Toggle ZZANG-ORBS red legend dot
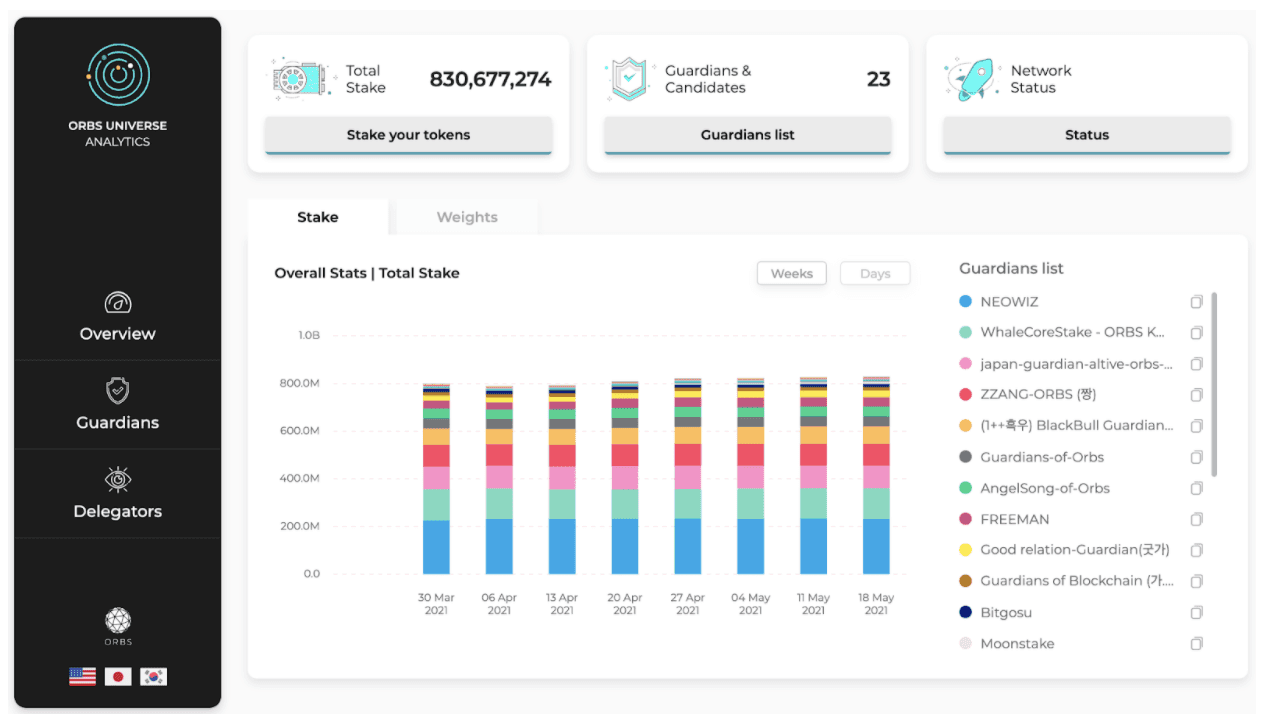Viewport: 1264px width, 722px height. [965, 395]
